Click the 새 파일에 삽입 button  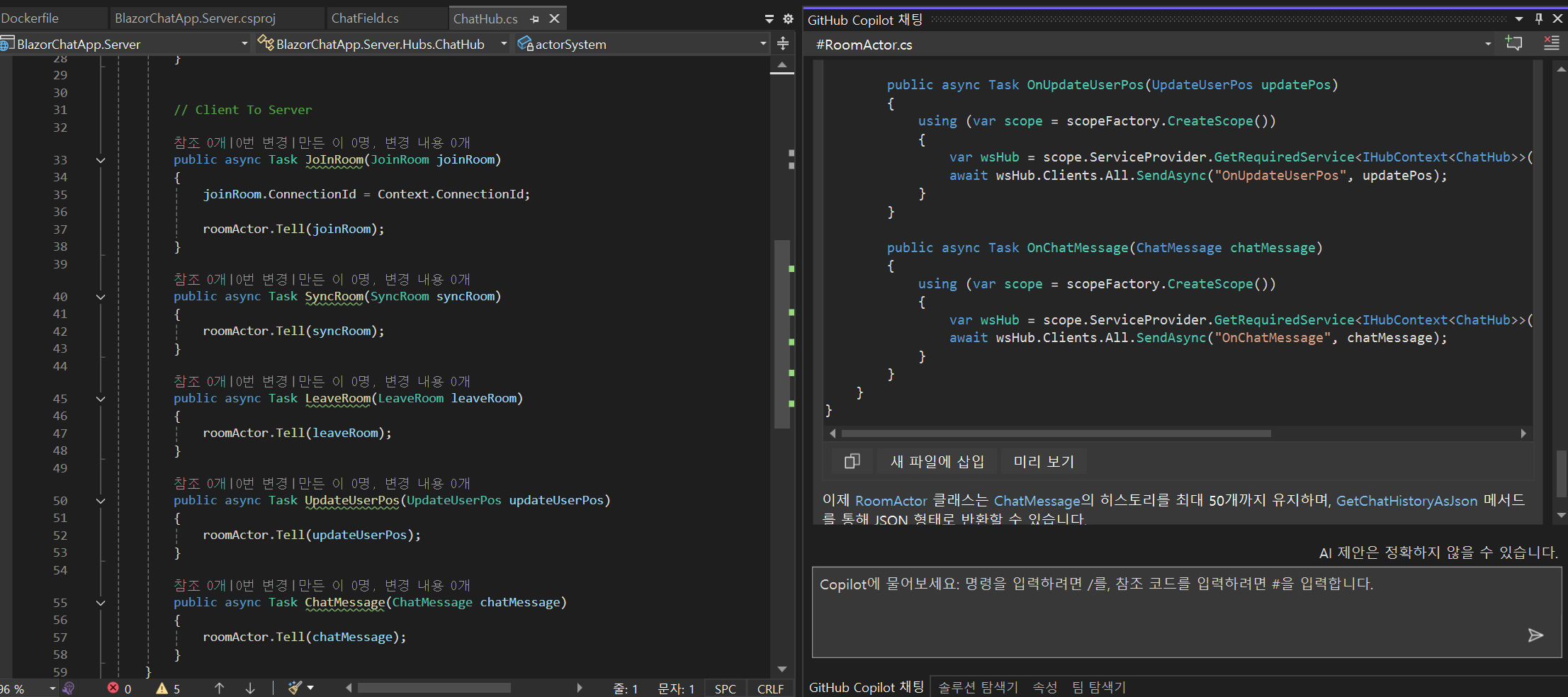tap(937, 461)
